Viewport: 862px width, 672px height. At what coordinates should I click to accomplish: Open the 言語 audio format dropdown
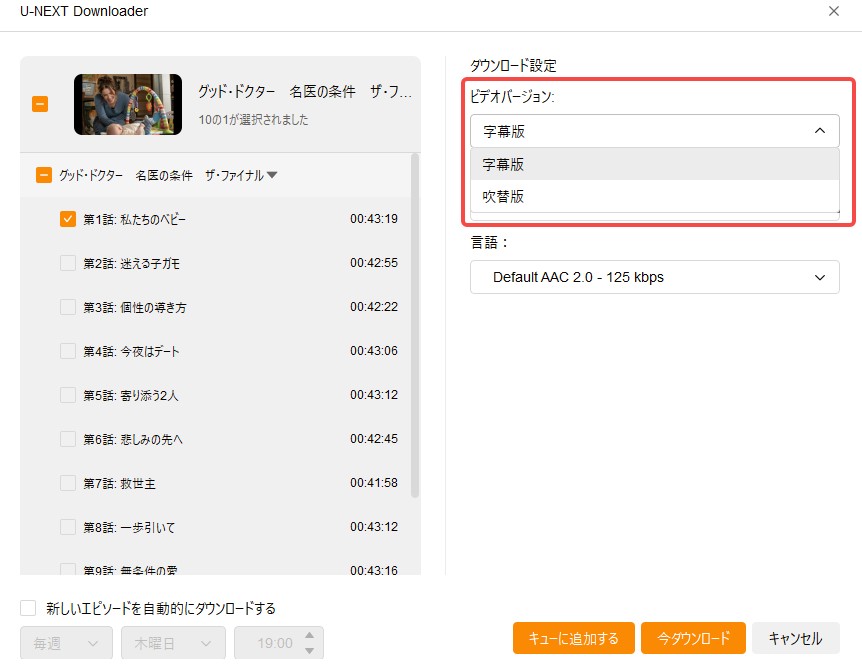pyautogui.click(x=654, y=276)
